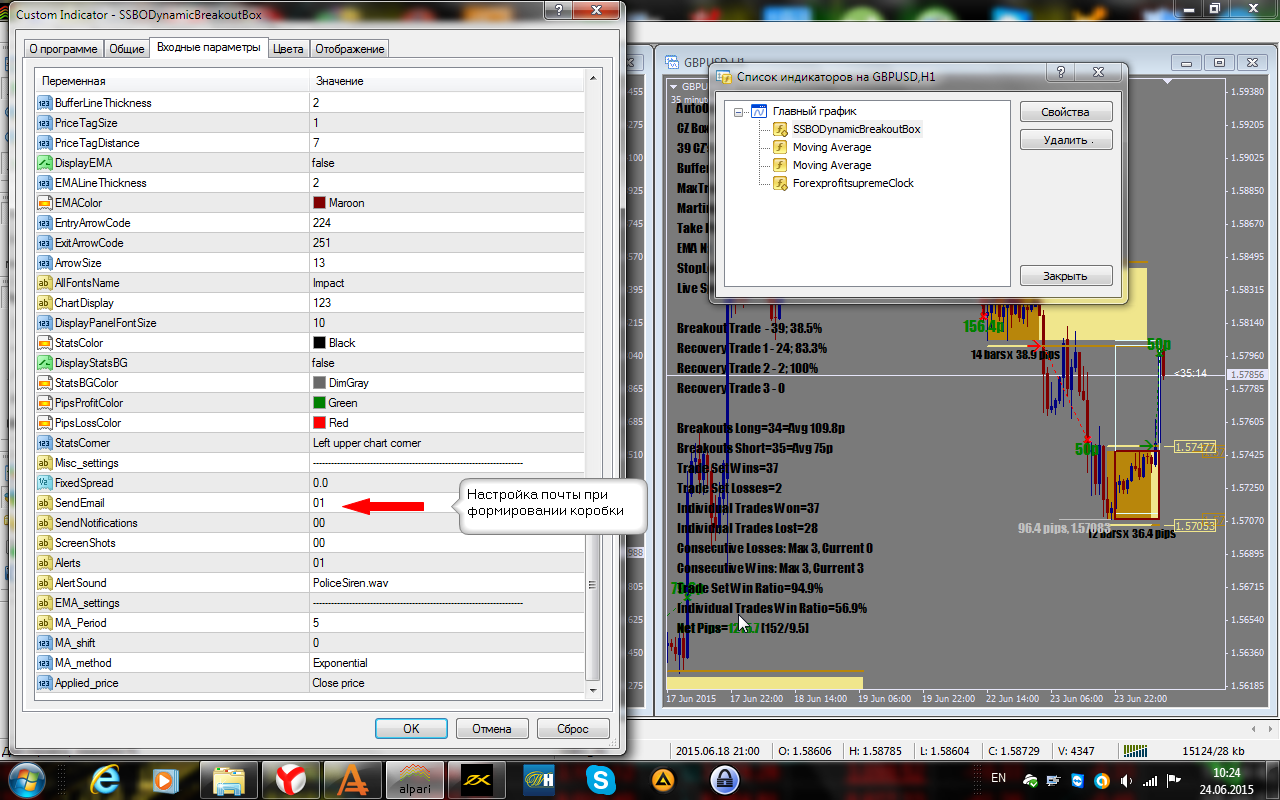Click the DimGray StatsBGColor swatch
1280x800 pixels.
pos(319,383)
